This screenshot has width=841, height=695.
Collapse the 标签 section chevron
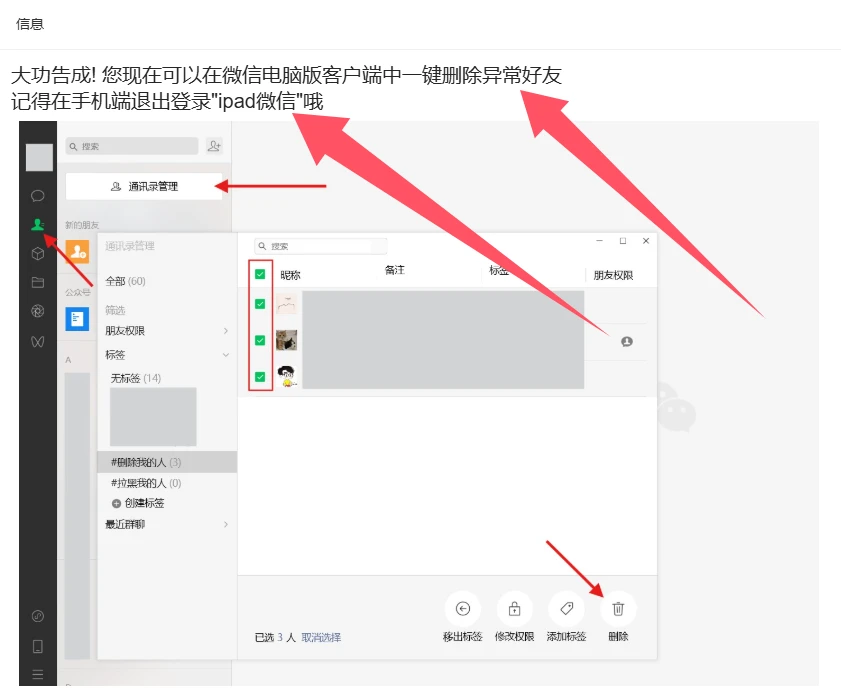tap(226, 354)
